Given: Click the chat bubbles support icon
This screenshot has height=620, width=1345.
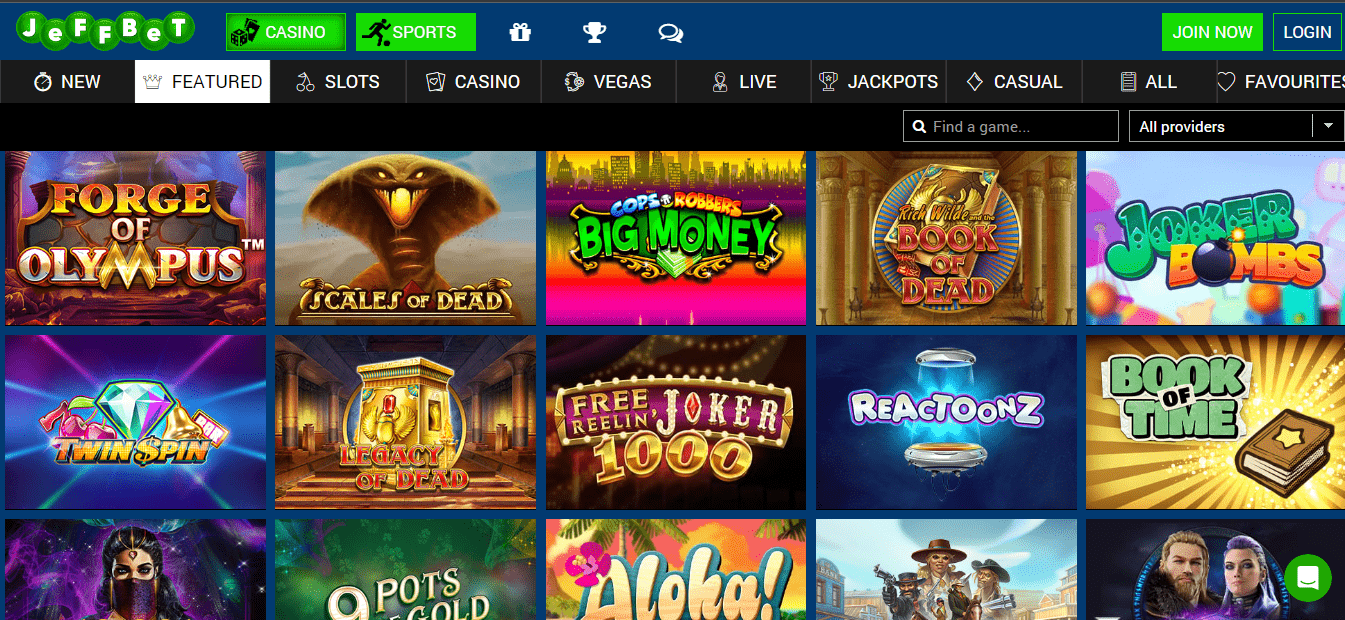Looking at the screenshot, I should click(670, 33).
